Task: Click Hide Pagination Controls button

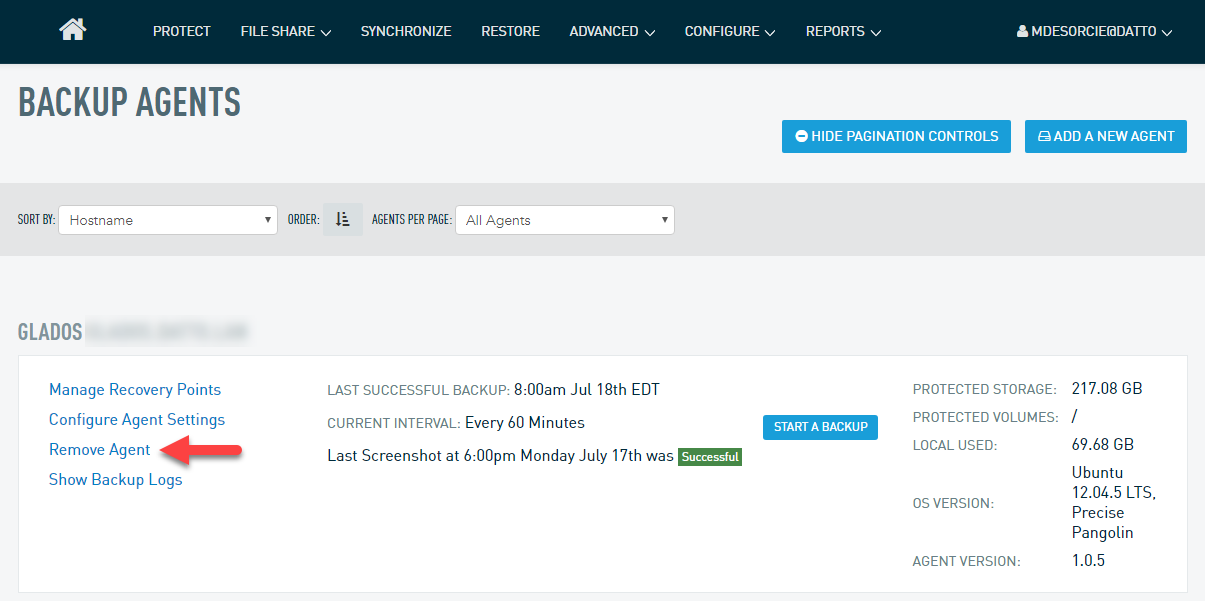Action: click(896, 136)
